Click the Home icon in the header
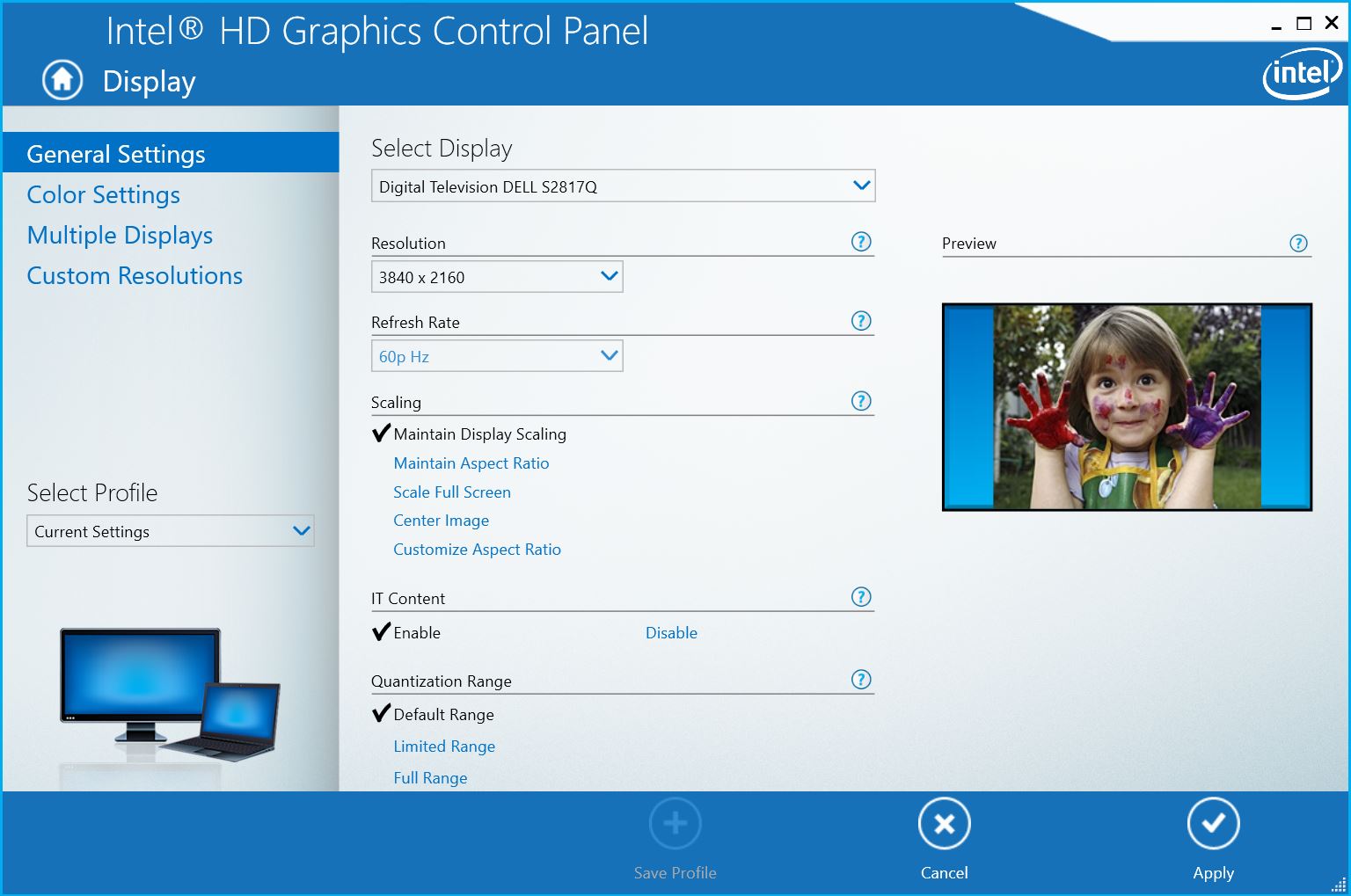Screen dimensions: 1351x896 (x=60, y=80)
